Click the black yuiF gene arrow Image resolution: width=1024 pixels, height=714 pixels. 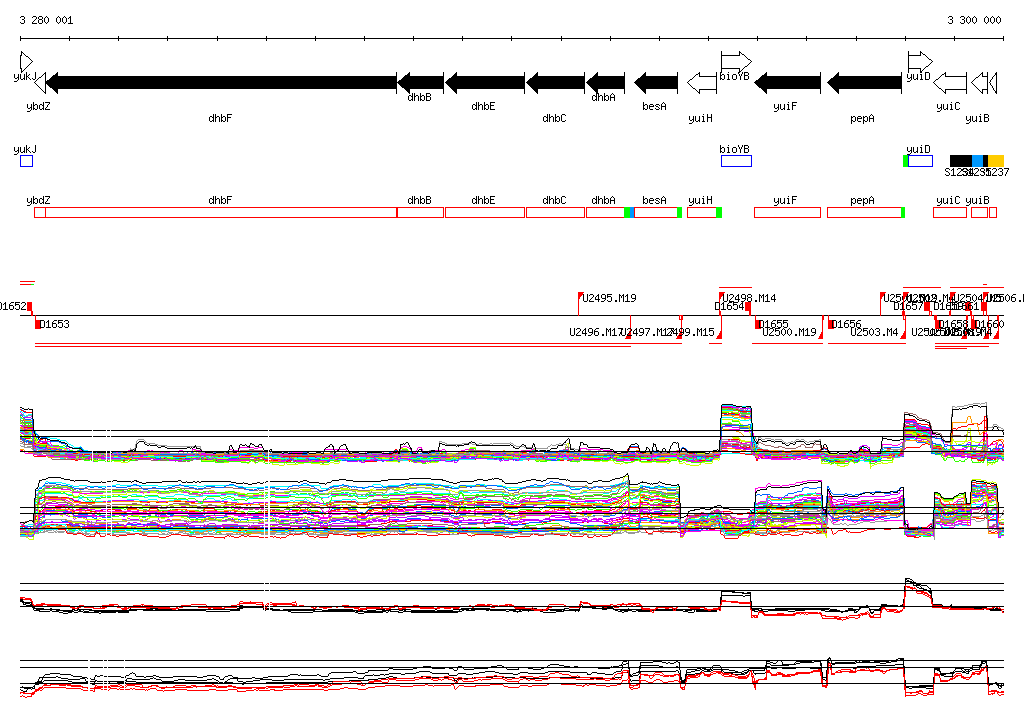coord(787,83)
